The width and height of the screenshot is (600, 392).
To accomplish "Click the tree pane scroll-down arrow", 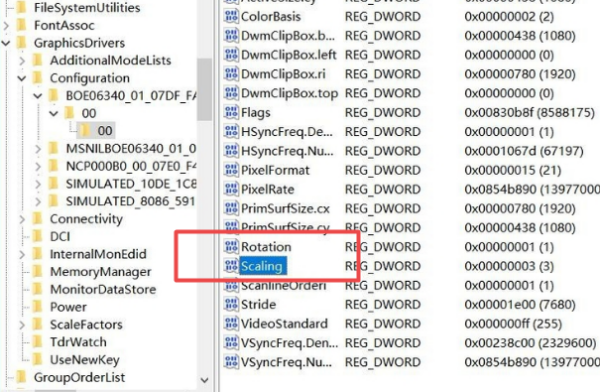I will 205,380.
